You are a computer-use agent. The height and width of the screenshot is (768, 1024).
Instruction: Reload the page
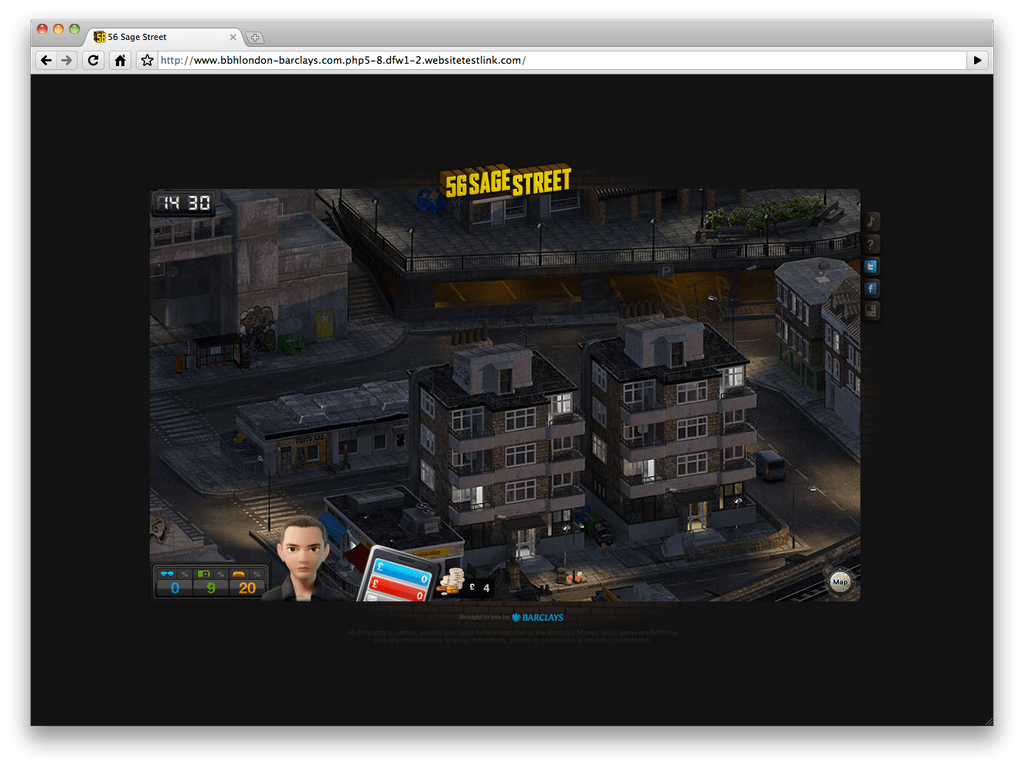[93, 60]
